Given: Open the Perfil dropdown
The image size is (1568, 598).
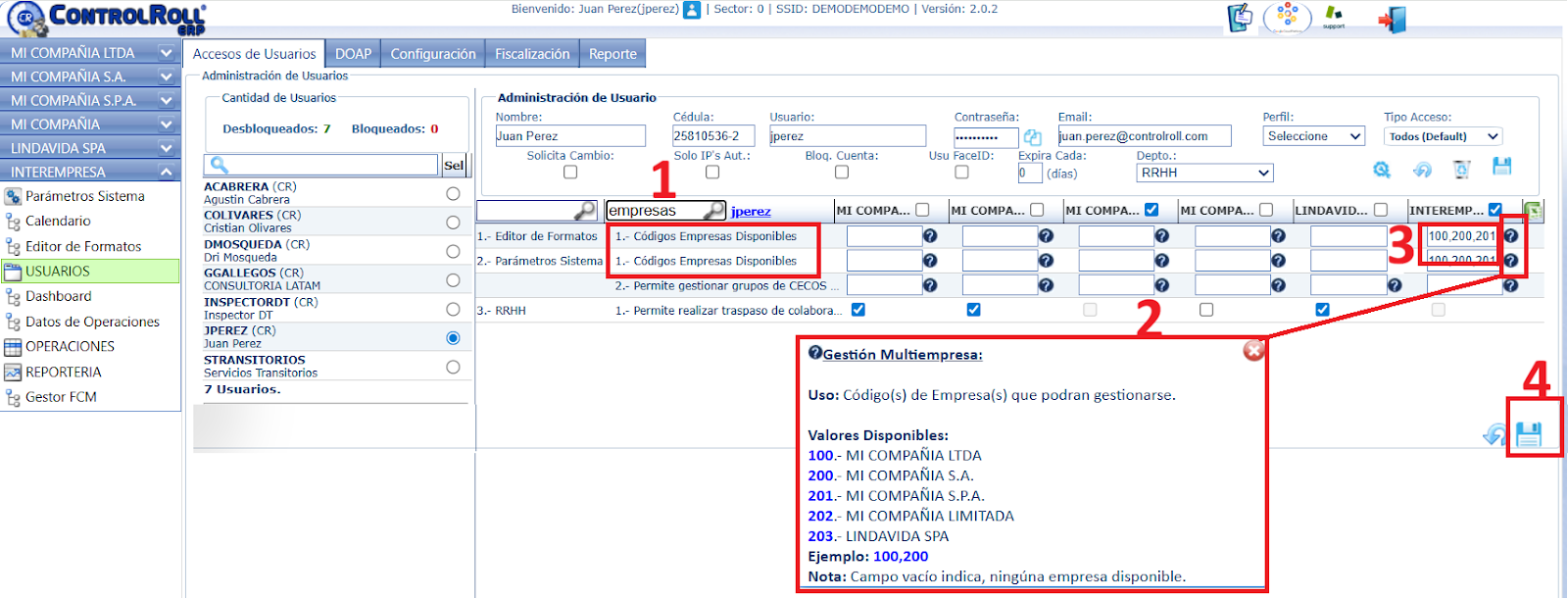Looking at the screenshot, I should tap(1314, 136).
